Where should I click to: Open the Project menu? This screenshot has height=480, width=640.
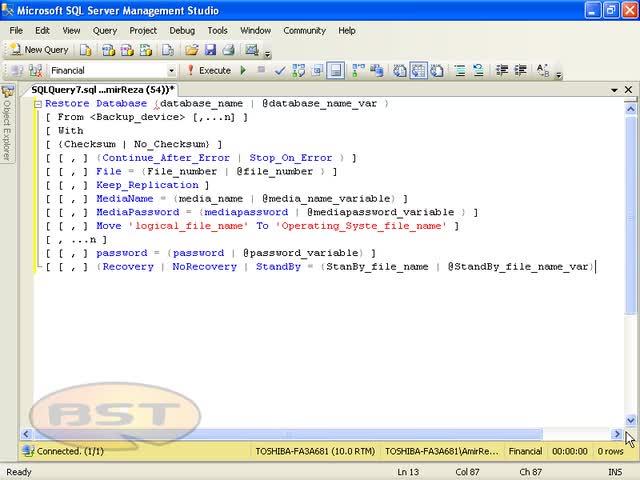coord(143,31)
